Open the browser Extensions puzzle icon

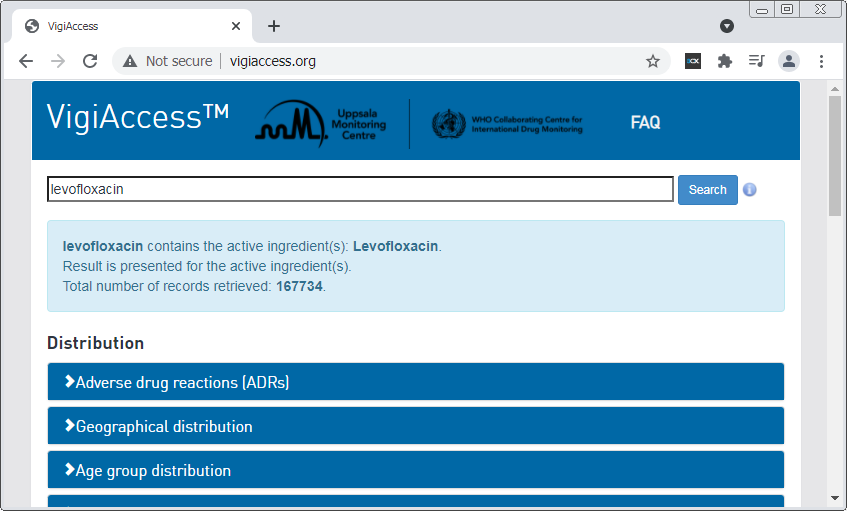tap(725, 61)
